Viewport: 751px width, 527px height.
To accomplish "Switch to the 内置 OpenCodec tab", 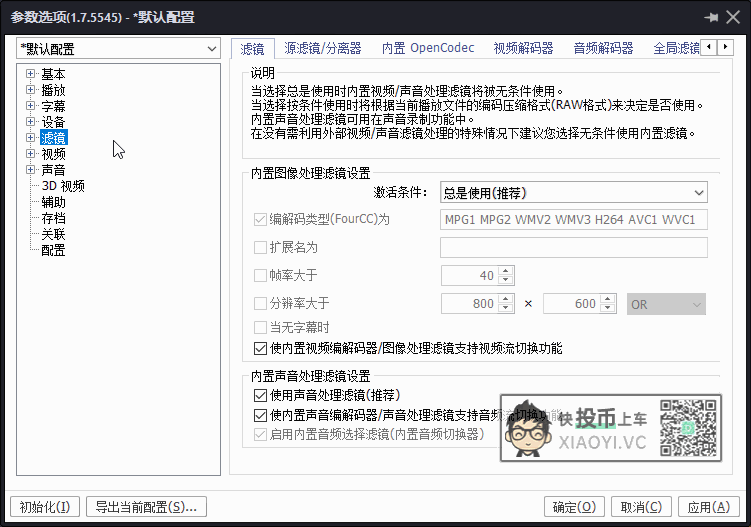I will pyautogui.click(x=428, y=48).
